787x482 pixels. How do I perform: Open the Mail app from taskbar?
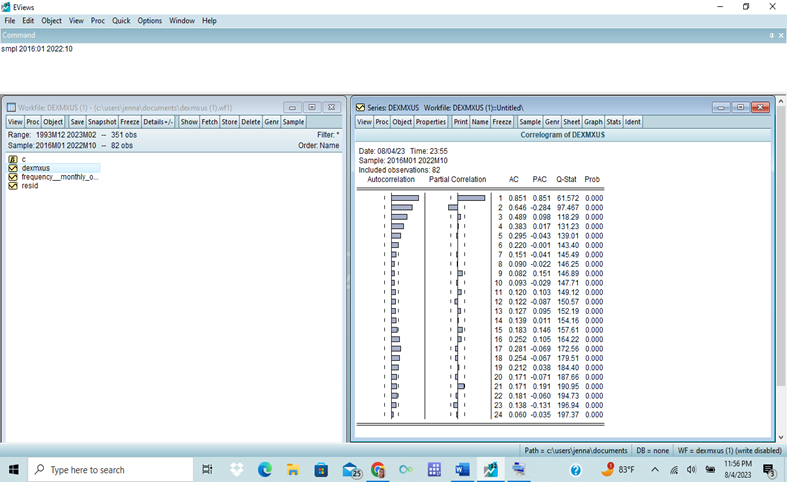click(x=351, y=469)
